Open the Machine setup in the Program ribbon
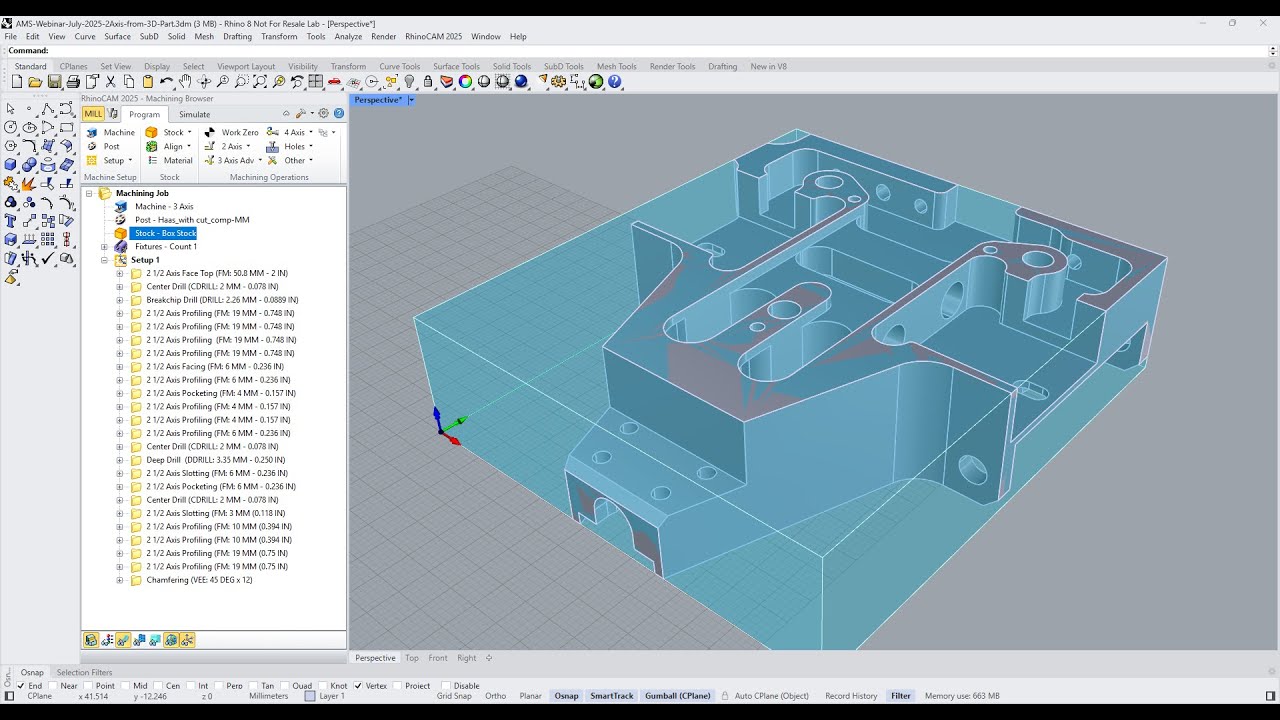 pyautogui.click(x=110, y=131)
